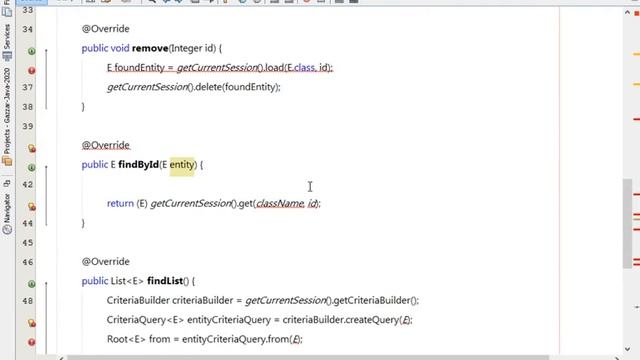Click the 'remove' method name

[150, 48]
